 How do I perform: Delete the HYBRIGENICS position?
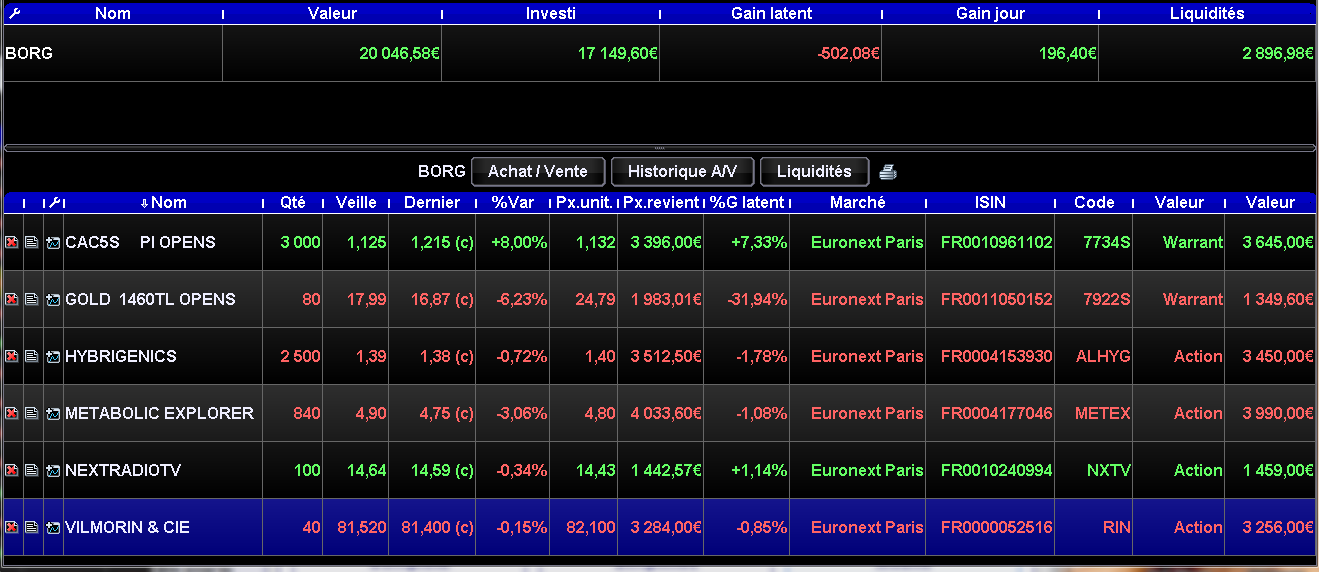[x=12, y=357]
